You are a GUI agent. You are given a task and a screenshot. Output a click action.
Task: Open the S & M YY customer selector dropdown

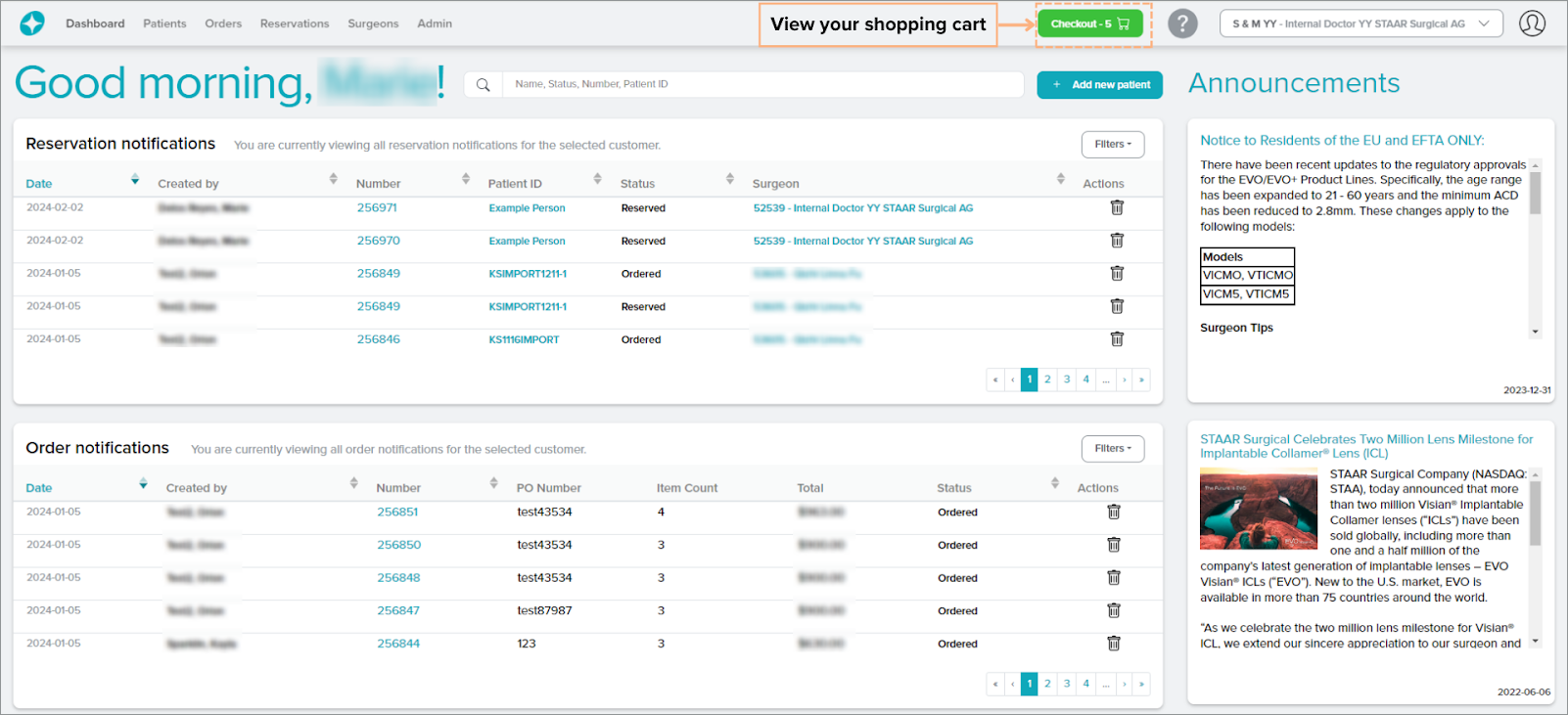tap(1360, 23)
